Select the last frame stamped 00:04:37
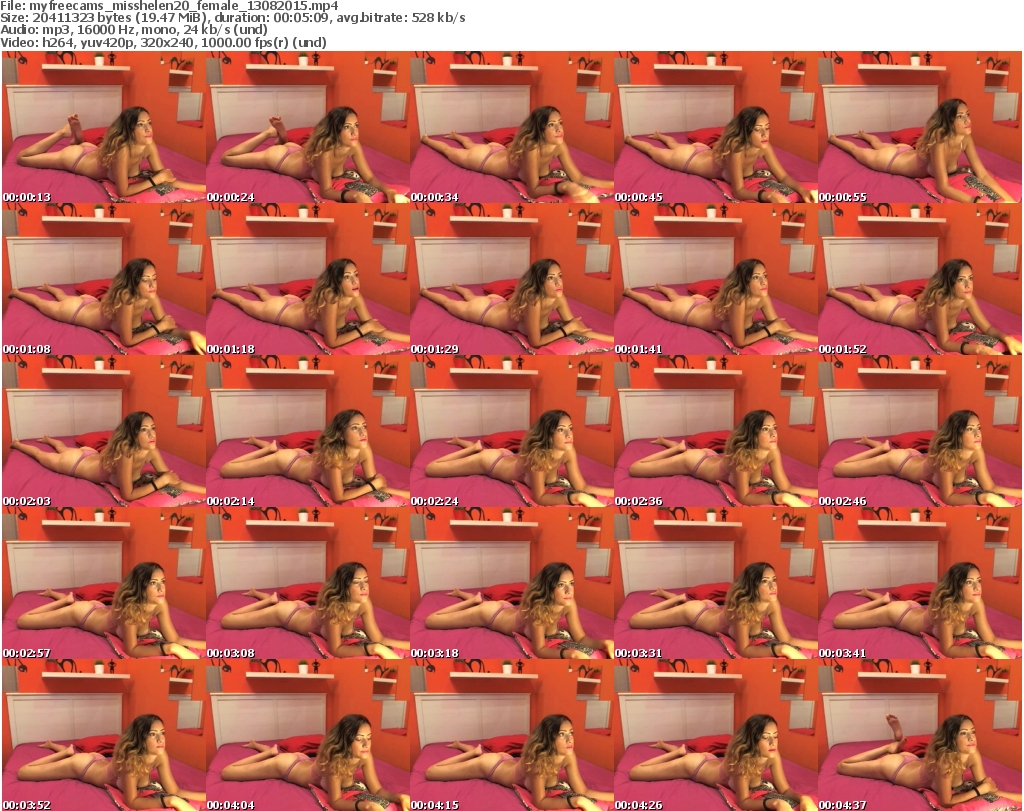 click(x=920, y=735)
